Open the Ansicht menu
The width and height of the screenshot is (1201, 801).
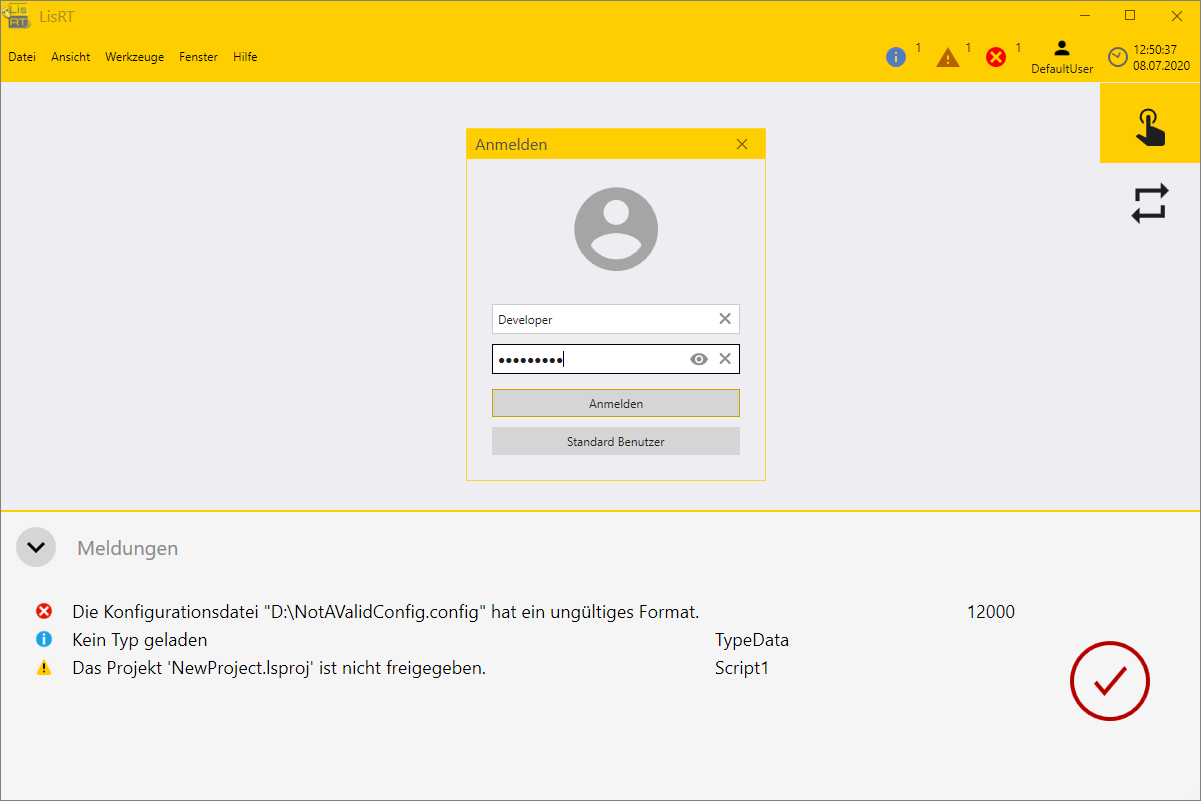coord(71,57)
